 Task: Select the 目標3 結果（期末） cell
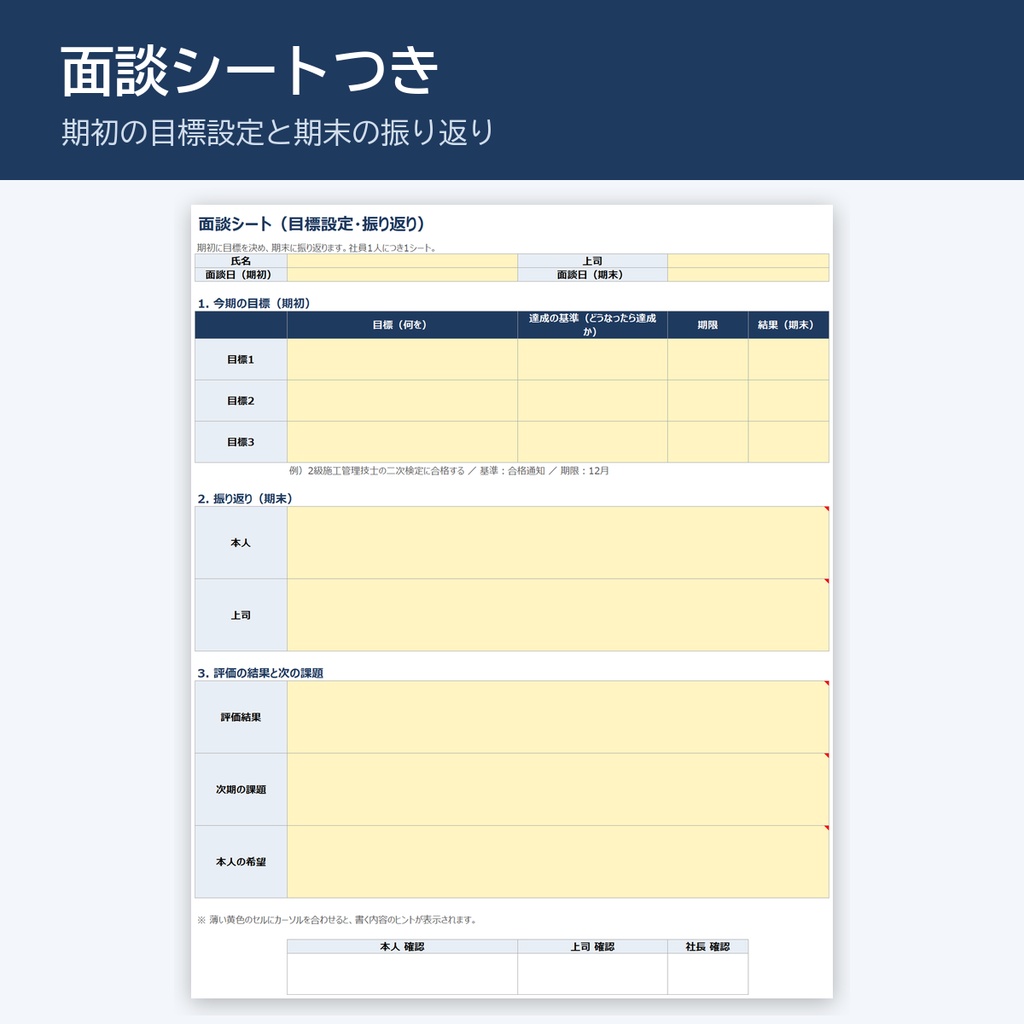click(789, 441)
